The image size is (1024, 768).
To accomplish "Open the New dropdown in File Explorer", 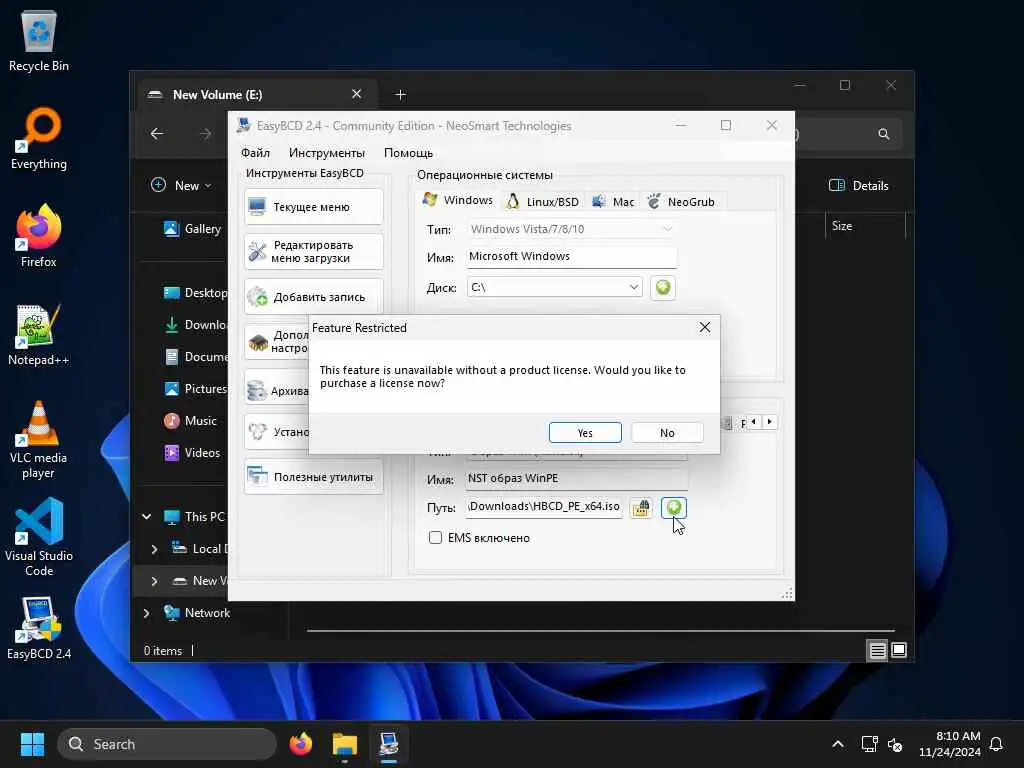I will click(x=181, y=185).
